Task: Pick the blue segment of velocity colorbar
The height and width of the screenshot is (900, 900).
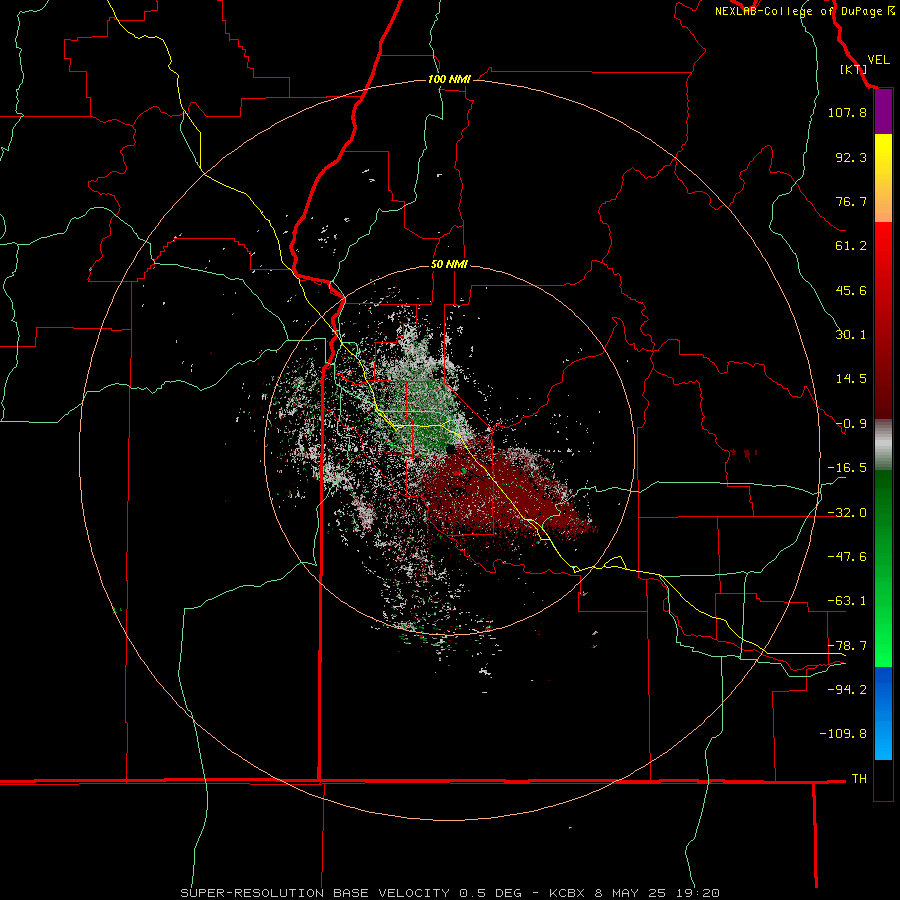Action: [x=883, y=713]
